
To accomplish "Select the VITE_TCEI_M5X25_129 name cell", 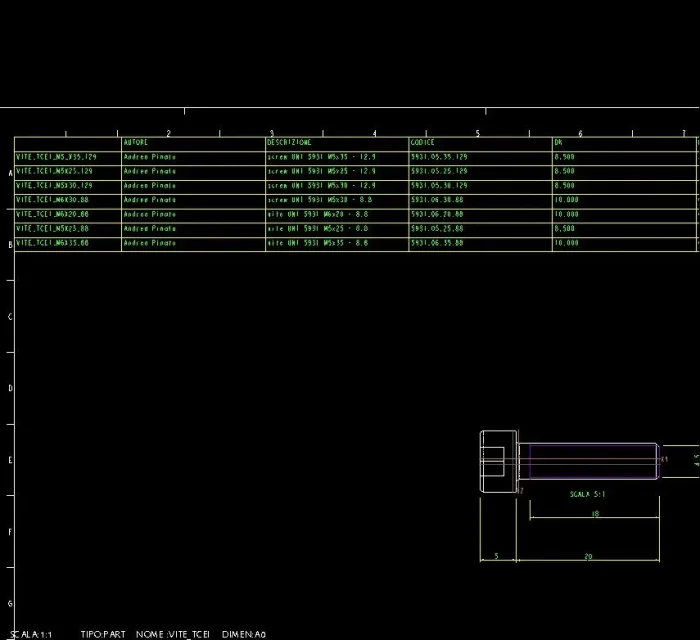I will [68, 173].
